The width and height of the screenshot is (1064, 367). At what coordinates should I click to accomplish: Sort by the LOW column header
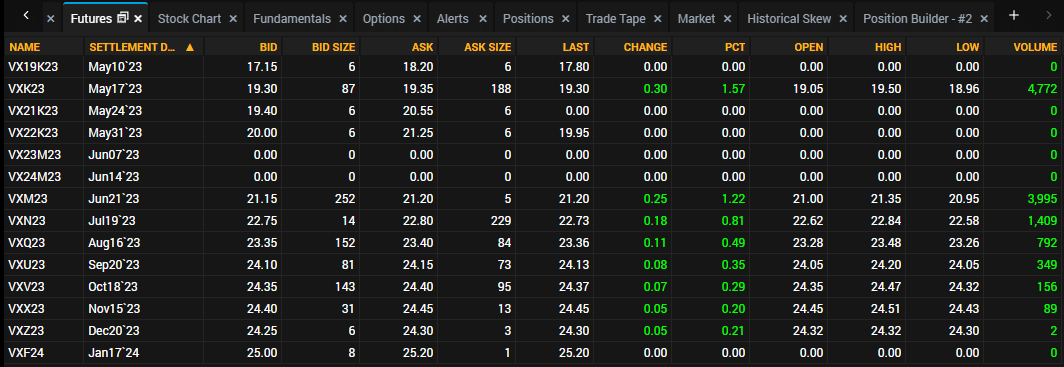coord(968,47)
